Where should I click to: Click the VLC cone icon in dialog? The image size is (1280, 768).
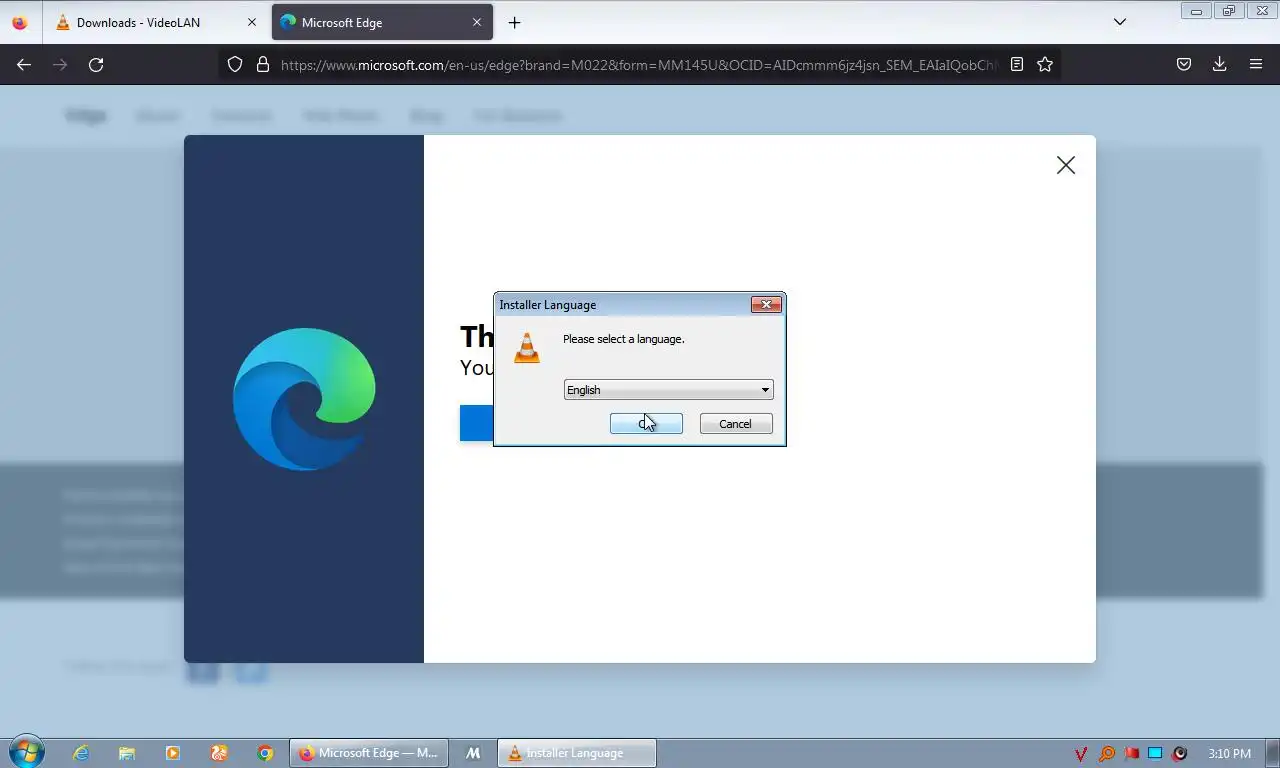tap(527, 348)
